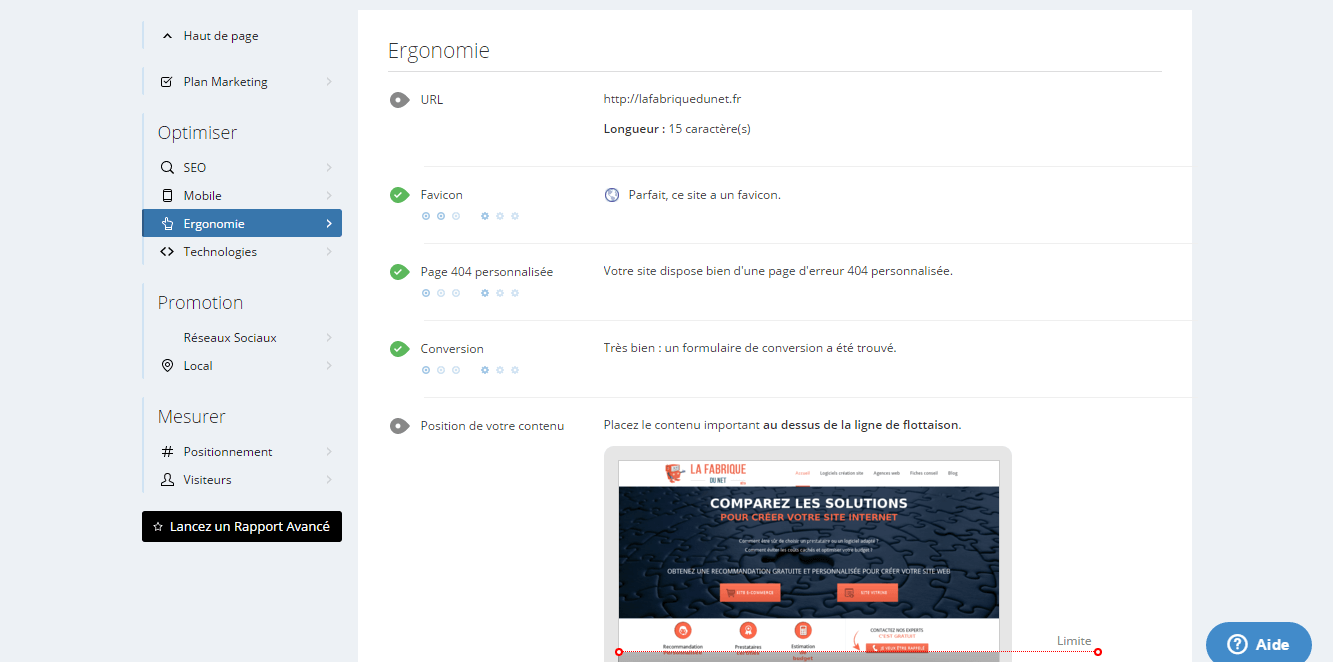The height and width of the screenshot is (662, 1333).
Task: Click the first target impact icon under Page 404 personnalisée
Action: tap(426, 293)
